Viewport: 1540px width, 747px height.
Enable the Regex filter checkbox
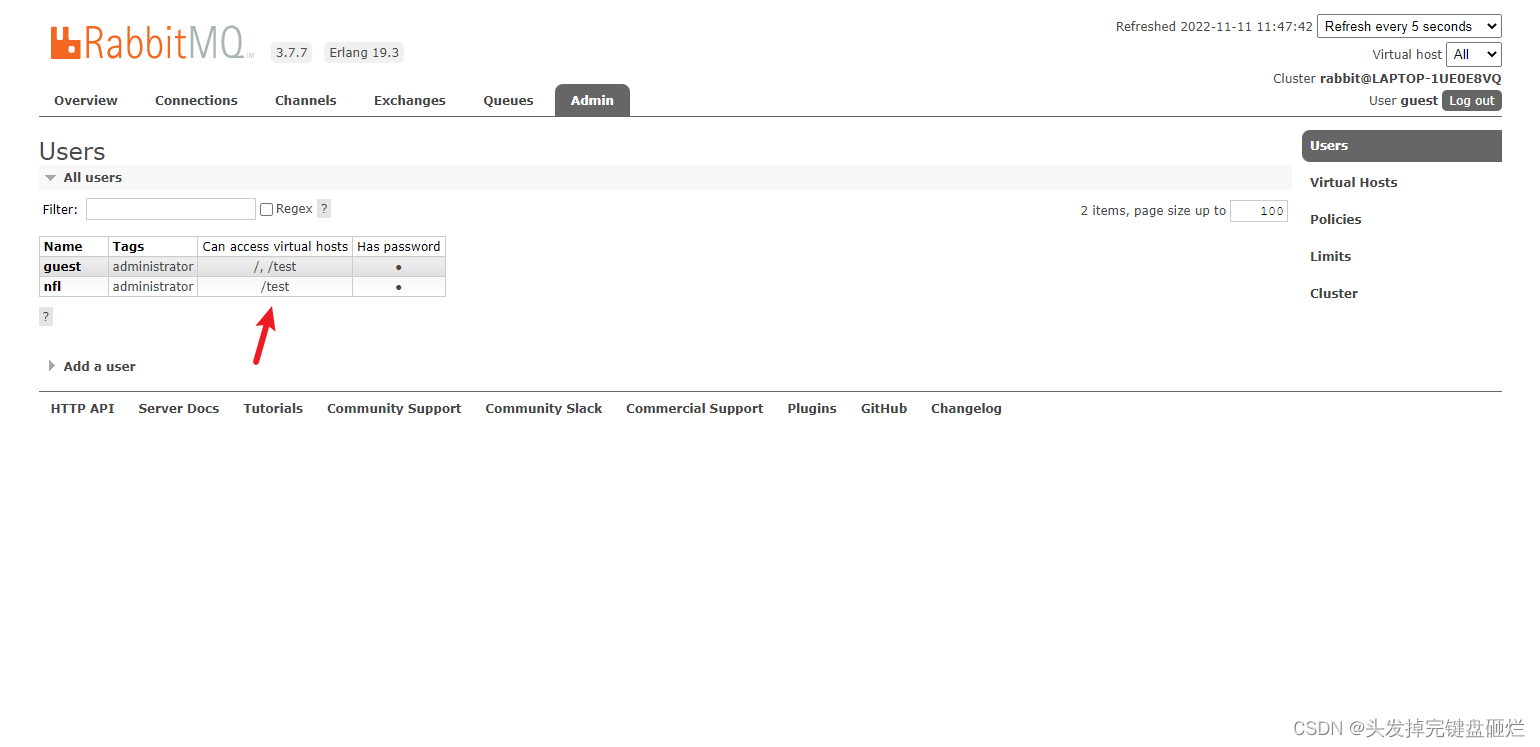pyautogui.click(x=266, y=209)
